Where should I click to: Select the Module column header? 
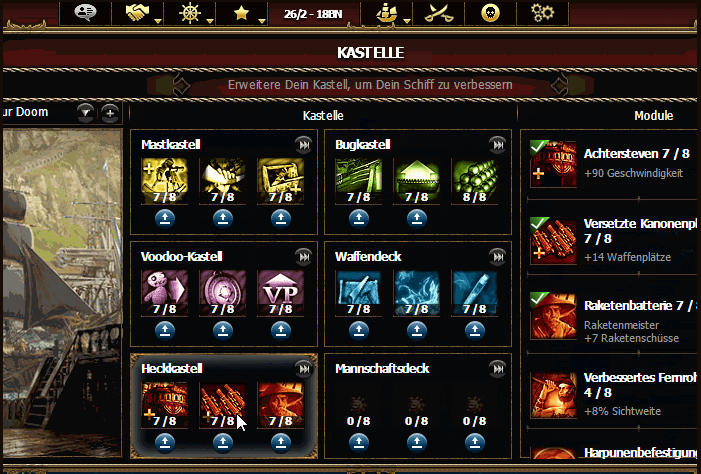click(654, 116)
